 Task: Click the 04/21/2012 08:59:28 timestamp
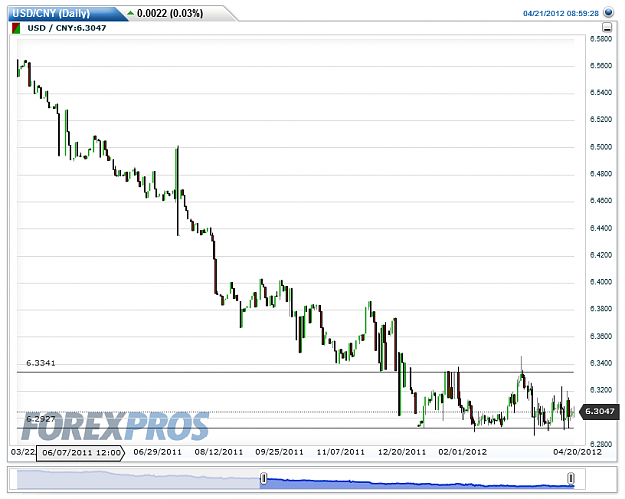click(x=561, y=14)
